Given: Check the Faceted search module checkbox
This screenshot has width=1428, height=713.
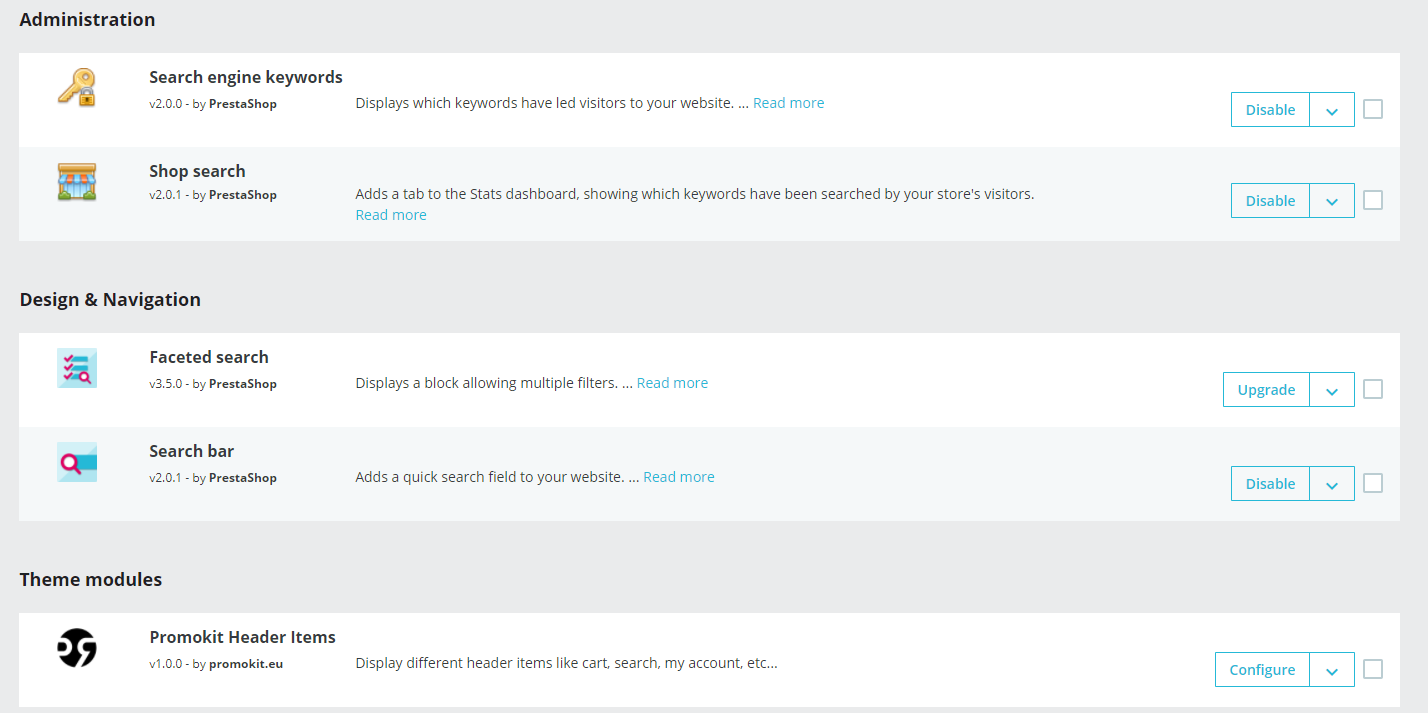Looking at the screenshot, I should pyautogui.click(x=1373, y=389).
